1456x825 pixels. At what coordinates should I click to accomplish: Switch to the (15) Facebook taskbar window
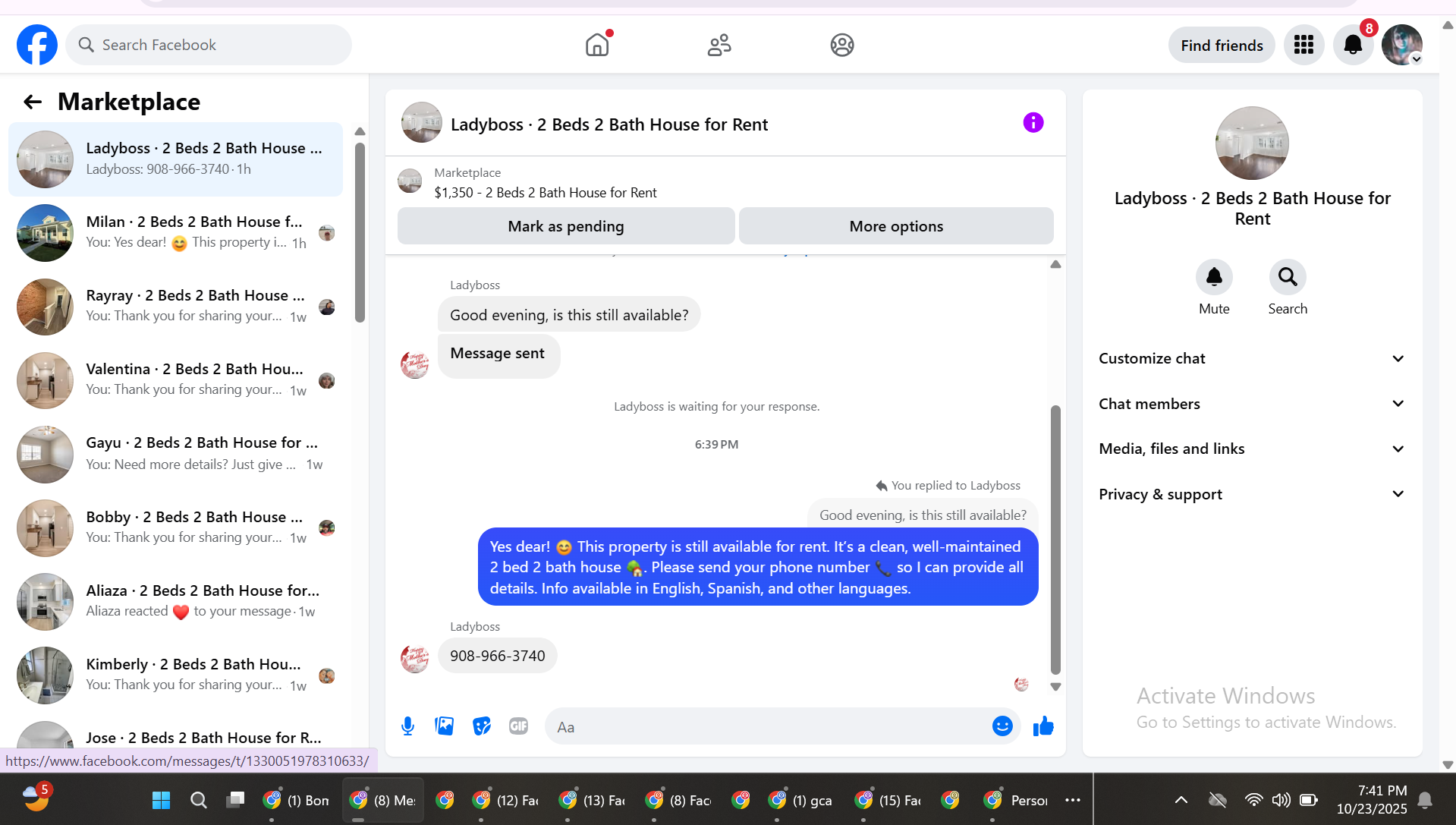pyautogui.click(x=888, y=800)
